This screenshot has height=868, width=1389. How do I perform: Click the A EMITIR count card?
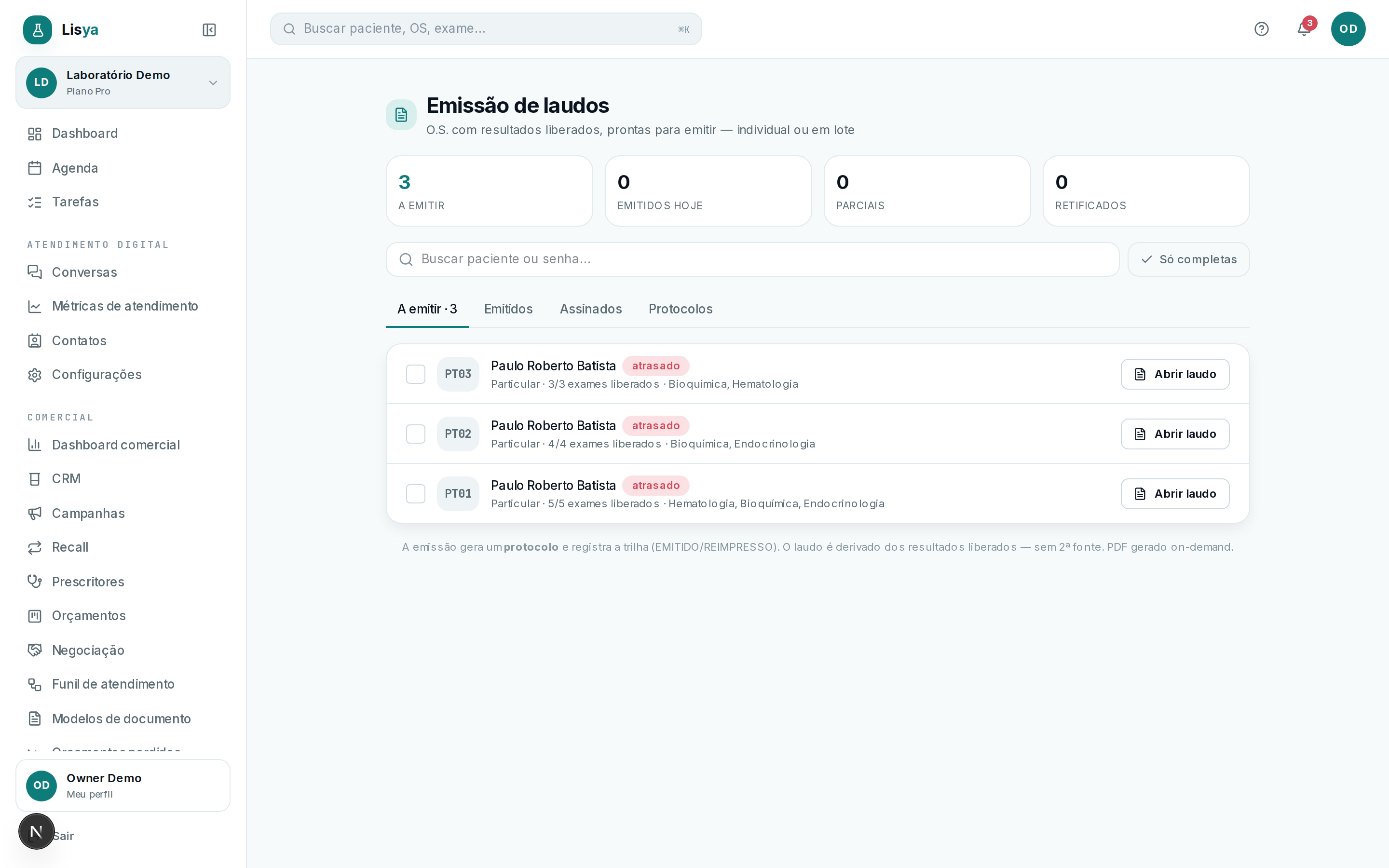[489, 191]
